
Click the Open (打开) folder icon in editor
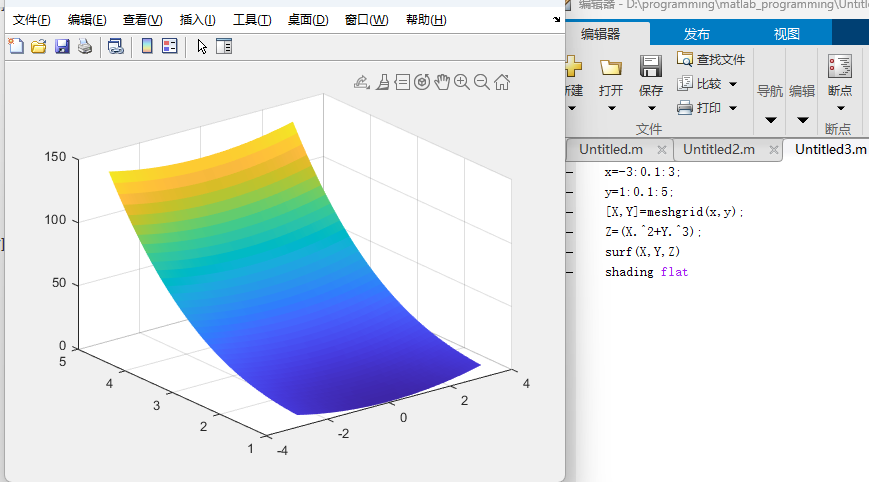[611, 68]
